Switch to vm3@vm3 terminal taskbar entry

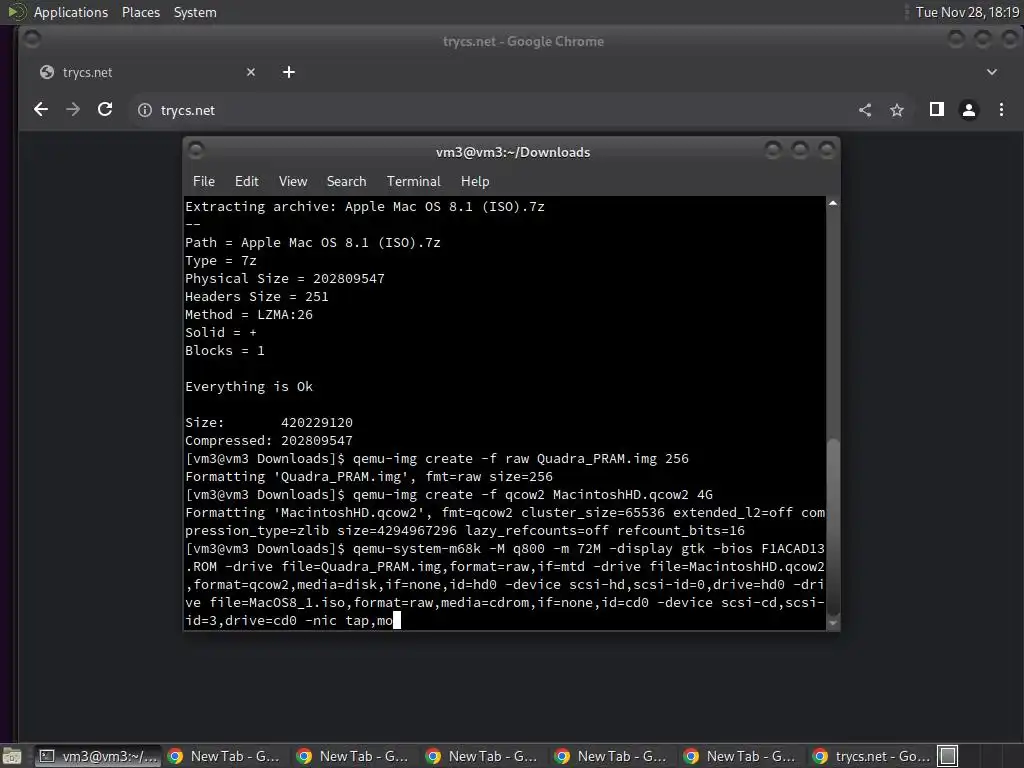[x=96, y=756]
